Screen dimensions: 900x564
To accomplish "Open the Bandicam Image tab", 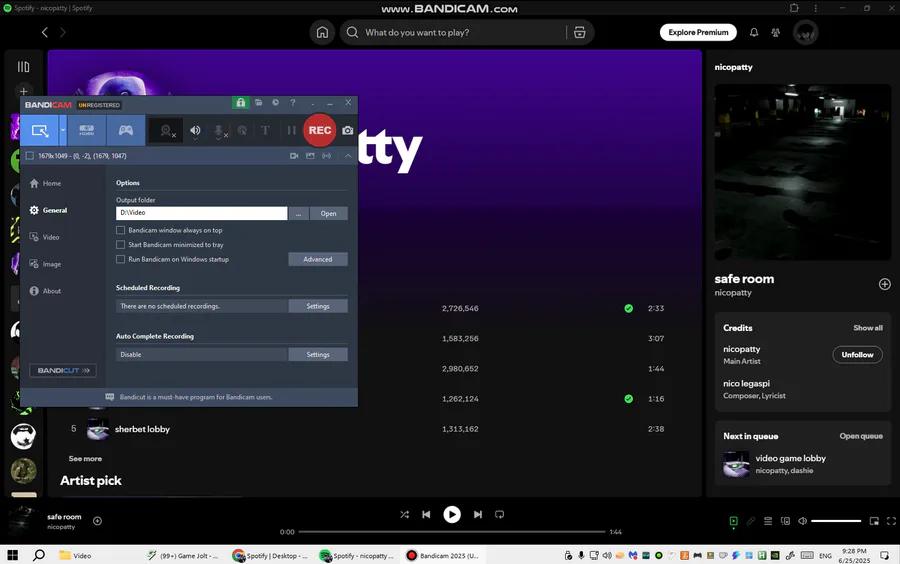I will 45,264.
